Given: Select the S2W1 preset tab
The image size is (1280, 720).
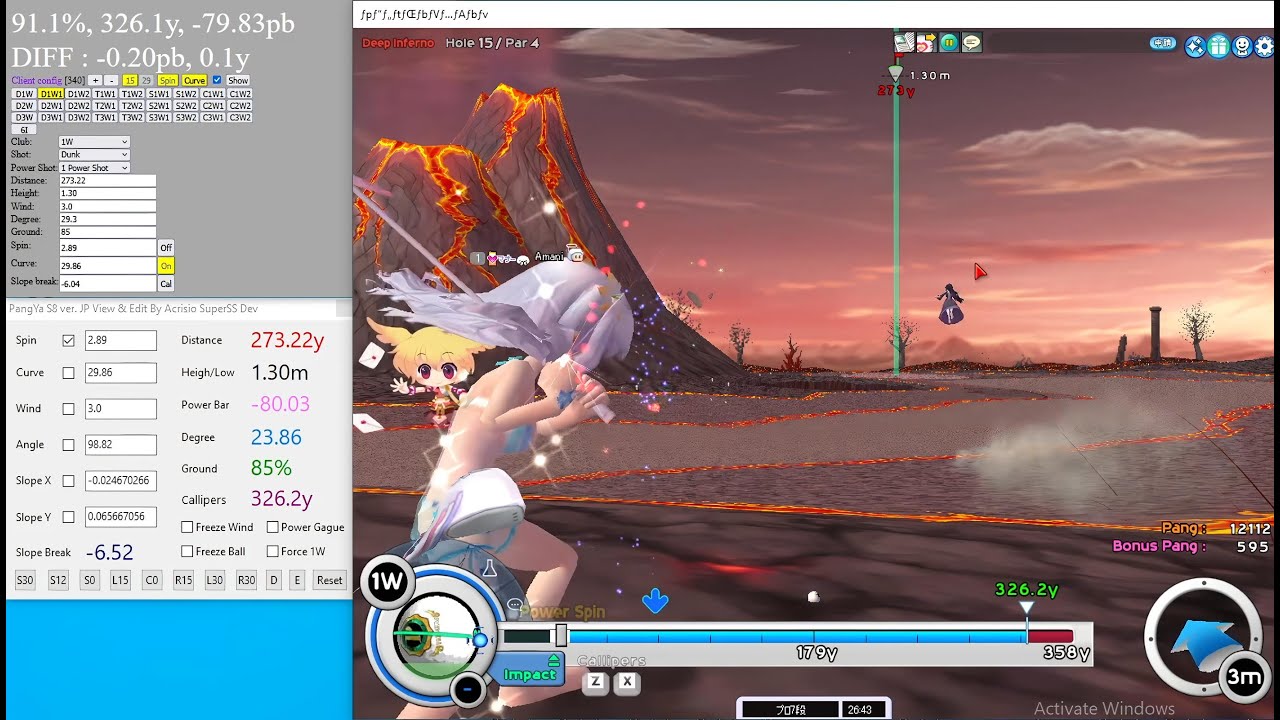Looking at the screenshot, I should (x=159, y=106).
